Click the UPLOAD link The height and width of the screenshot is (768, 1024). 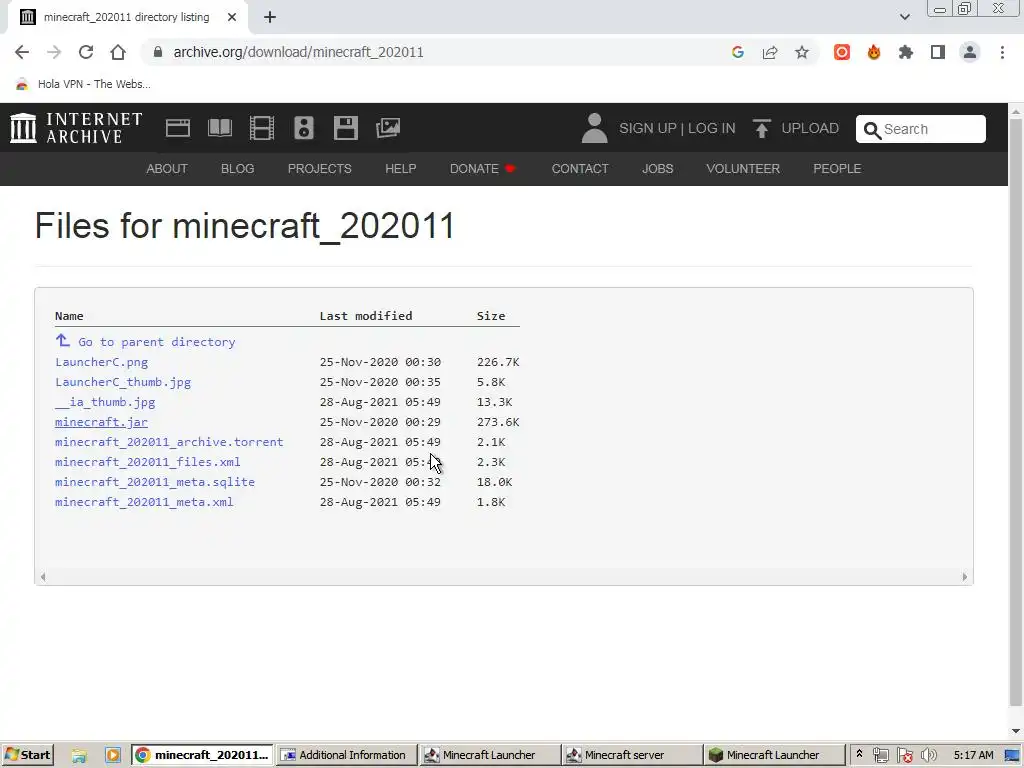pyautogui.click(x=796, y=128)
